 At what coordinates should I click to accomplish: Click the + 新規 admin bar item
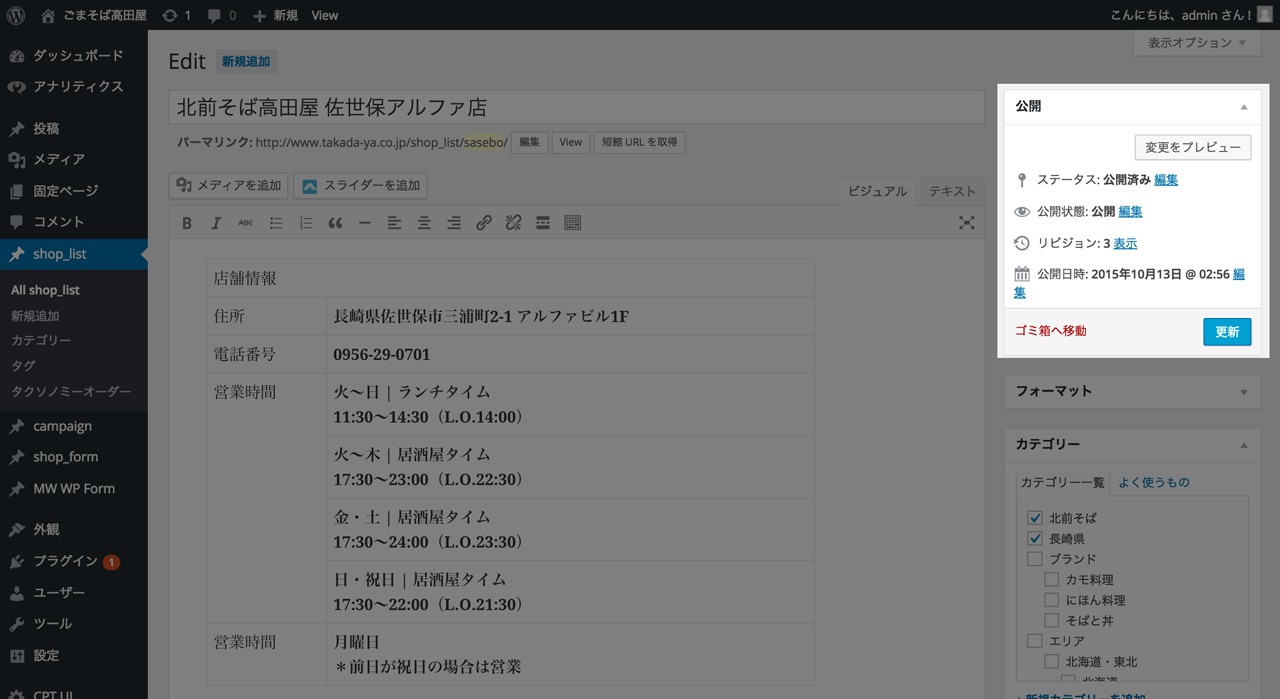(x=275, y=15)
